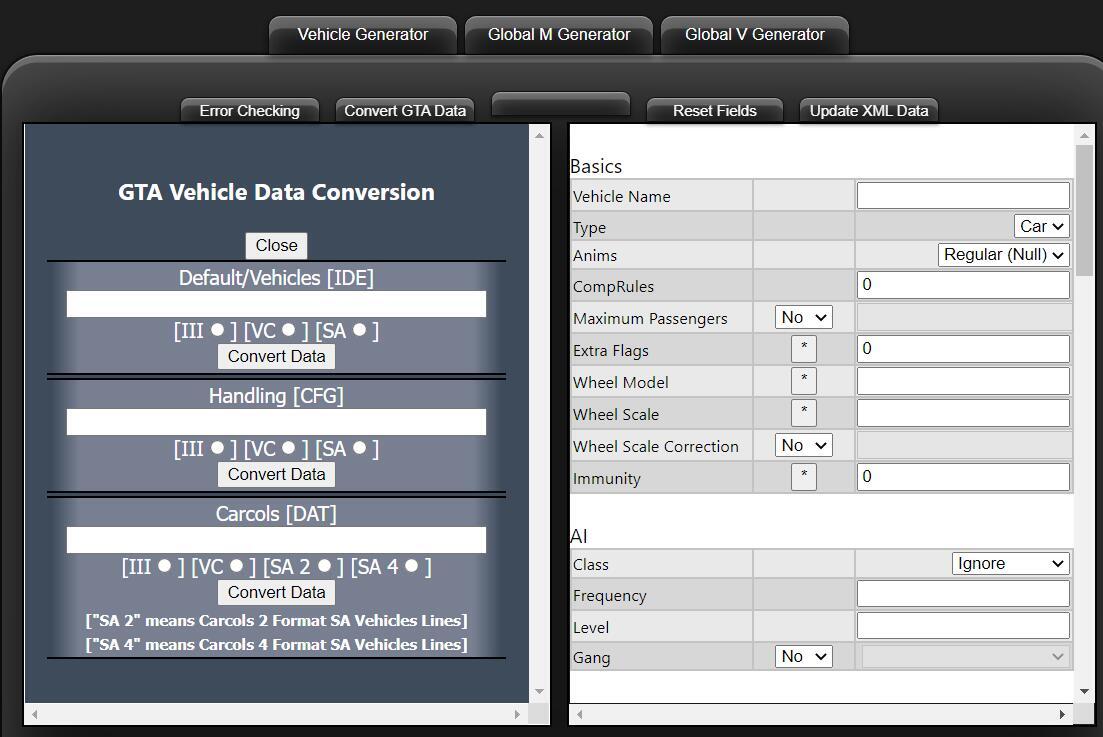The image size is (1103, 737).
Task: Click the GTA Vehicle Data Conversion title
Action: [x=276, y=192]
